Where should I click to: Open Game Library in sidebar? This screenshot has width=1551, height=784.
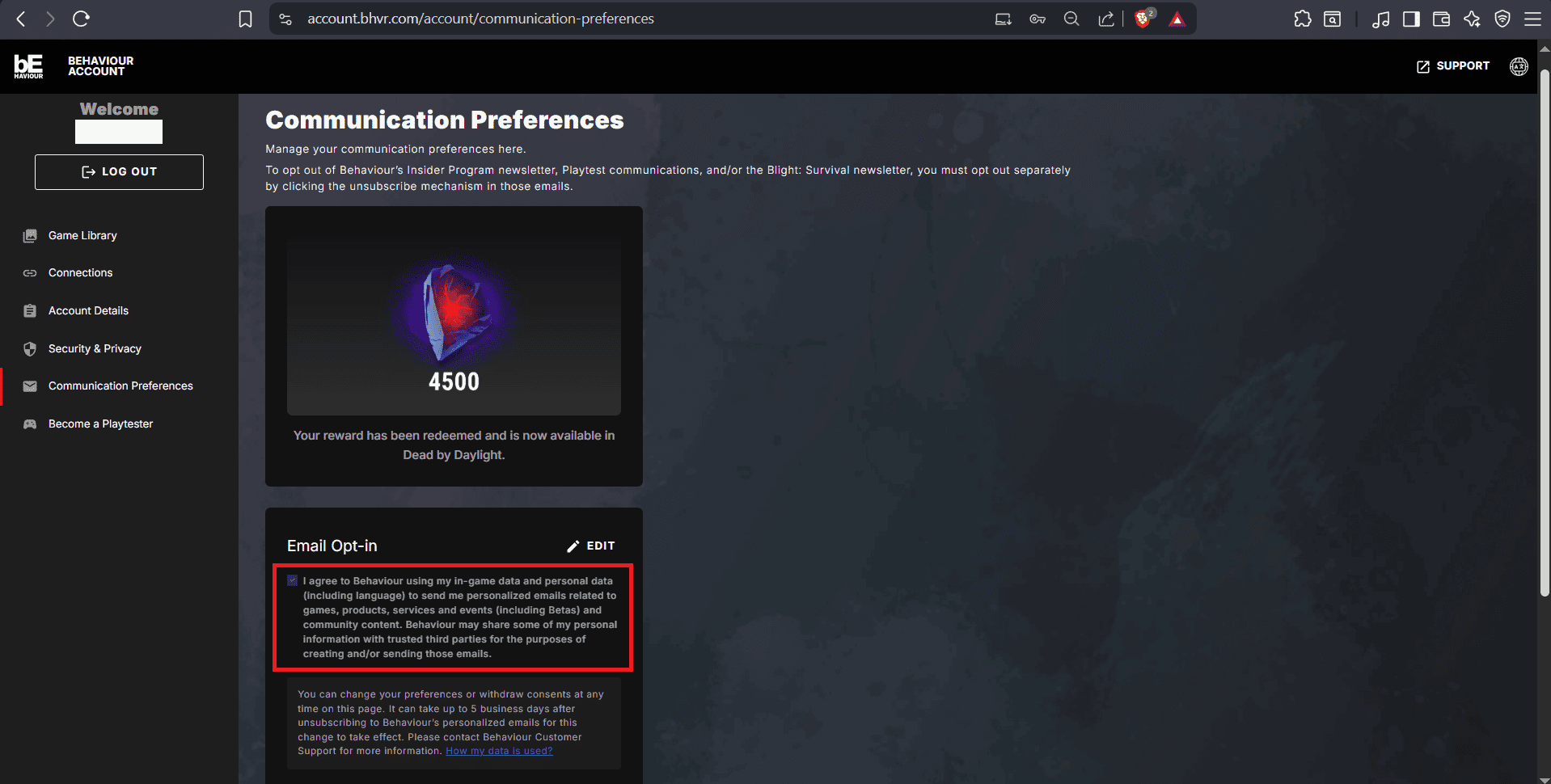click(82, 235)
